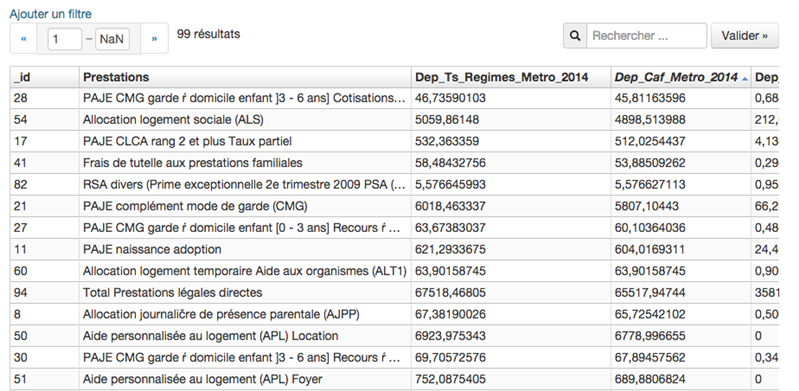The height and width of the screenshot is (391, 799).
Task: Select 'Aide personnalisée au logement (APL) Foyer' cell
Action: [245, 380]
